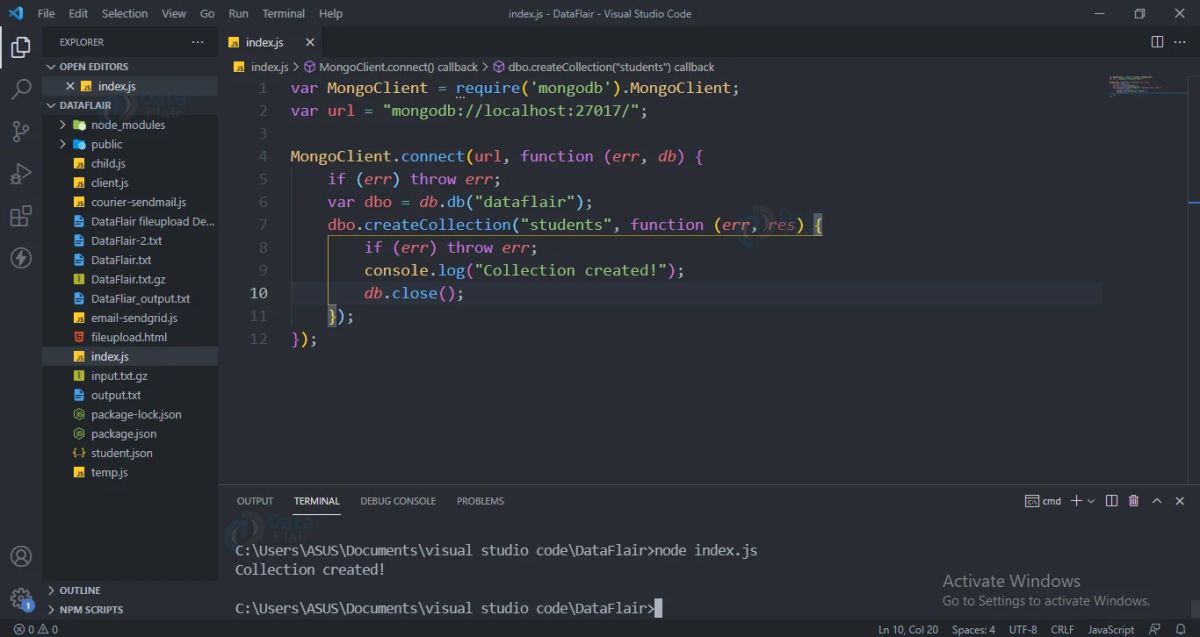The image size is (1200, 637).
Task: Click index.js in the breadcrumb
Action: pos(269,67)
